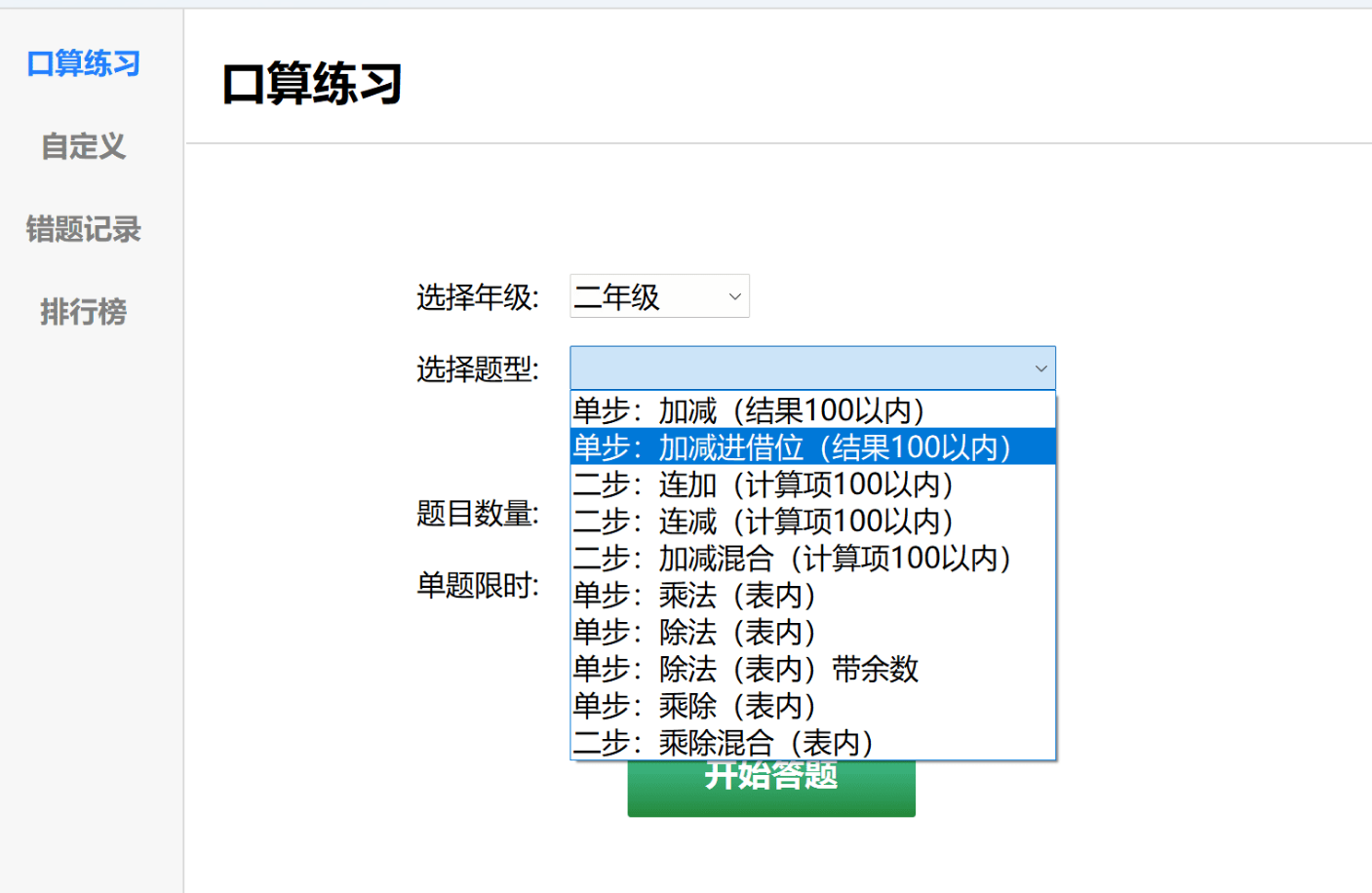Screen dimensions: 1372x893
Task: View the 排行榜 ranking page
Action: coord(83,312)
